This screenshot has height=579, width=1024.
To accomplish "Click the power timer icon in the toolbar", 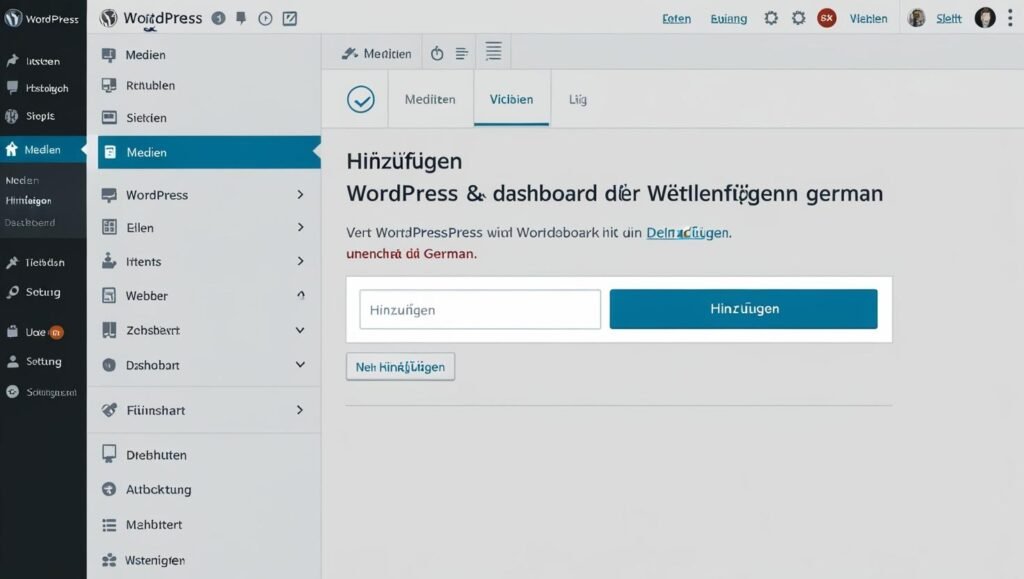I will tap(437, 54).
